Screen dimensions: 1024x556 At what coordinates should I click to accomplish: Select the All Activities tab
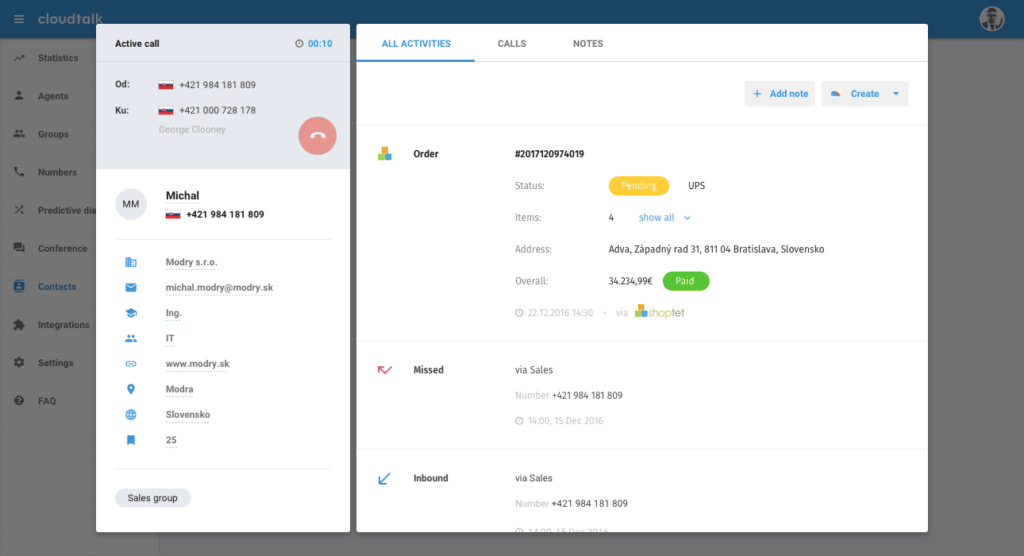coord(416,44)
